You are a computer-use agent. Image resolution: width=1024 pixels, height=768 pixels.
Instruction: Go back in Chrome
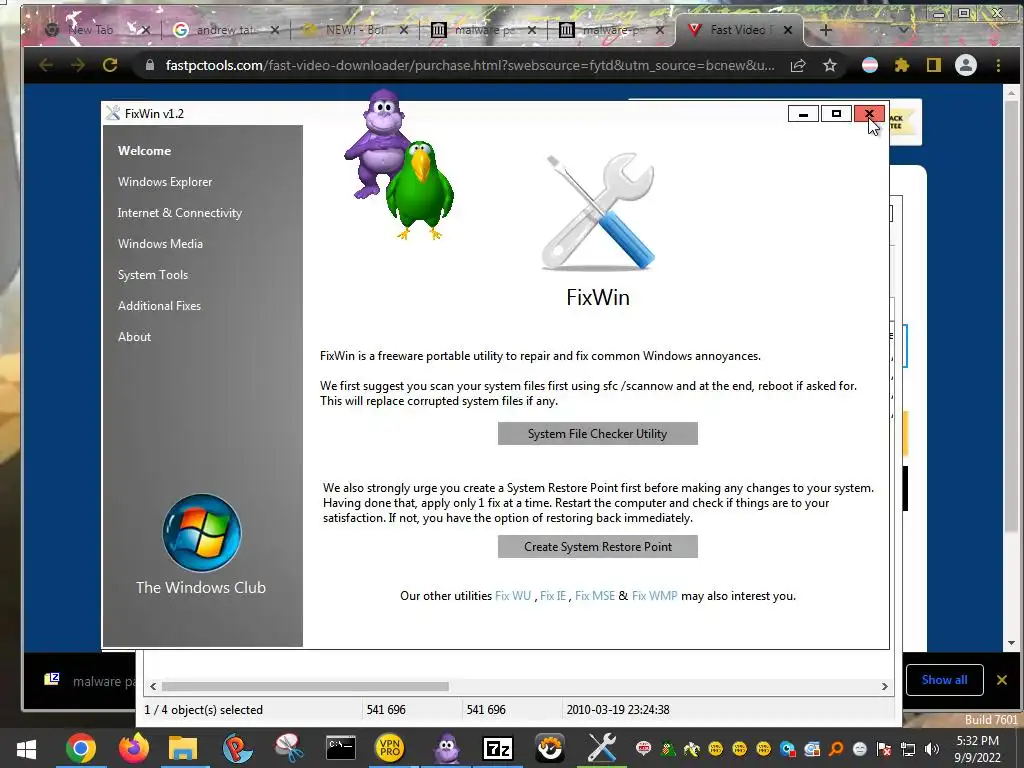click(46, 65)
